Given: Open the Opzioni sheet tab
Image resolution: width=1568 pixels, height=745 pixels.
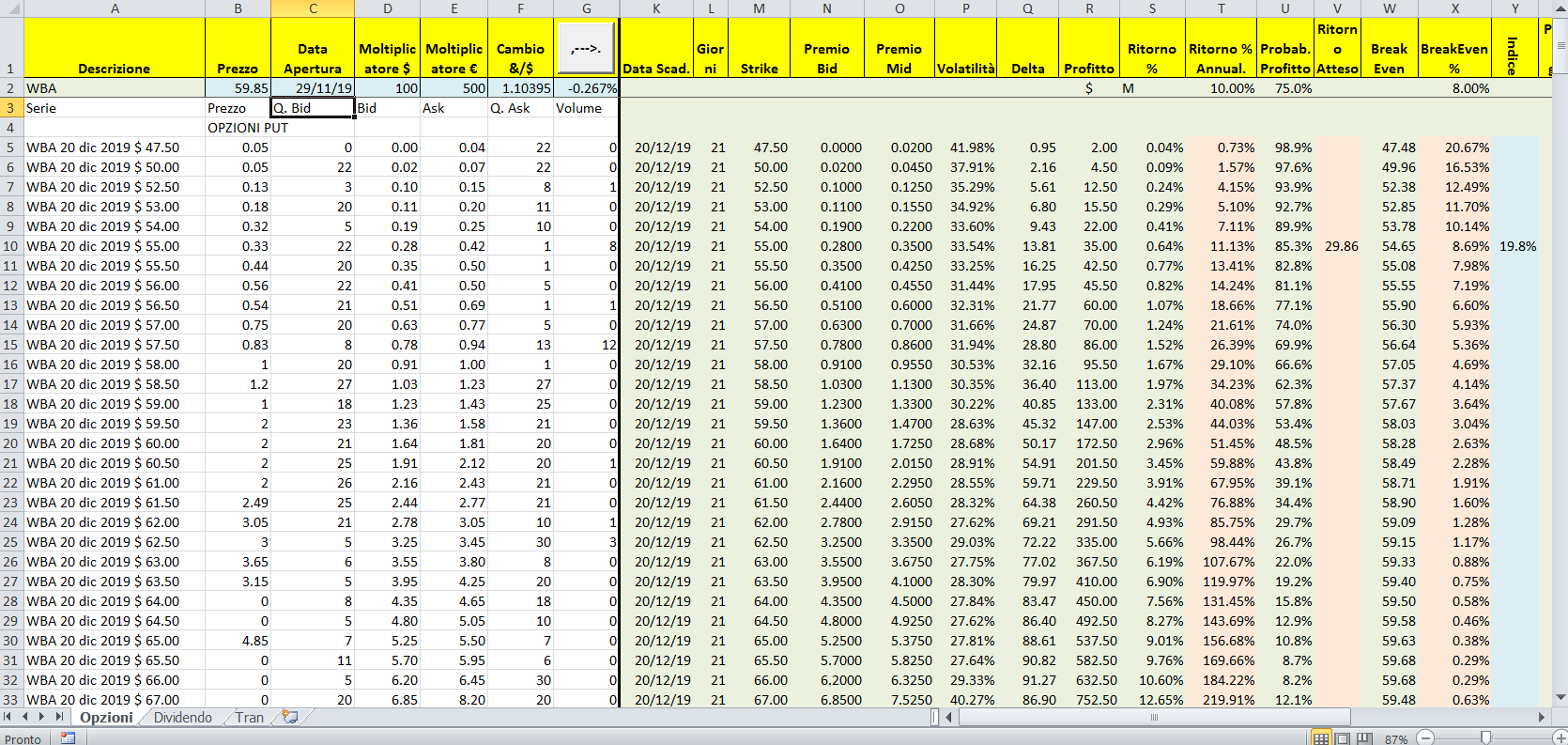Looking at the screenshot, I should (x=106, y=717).
